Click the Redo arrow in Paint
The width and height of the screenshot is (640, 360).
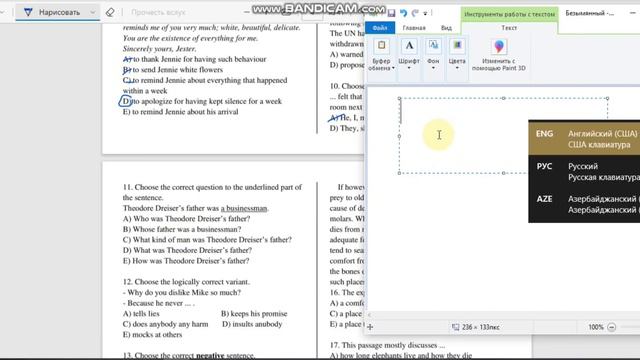tap(415, 13)
